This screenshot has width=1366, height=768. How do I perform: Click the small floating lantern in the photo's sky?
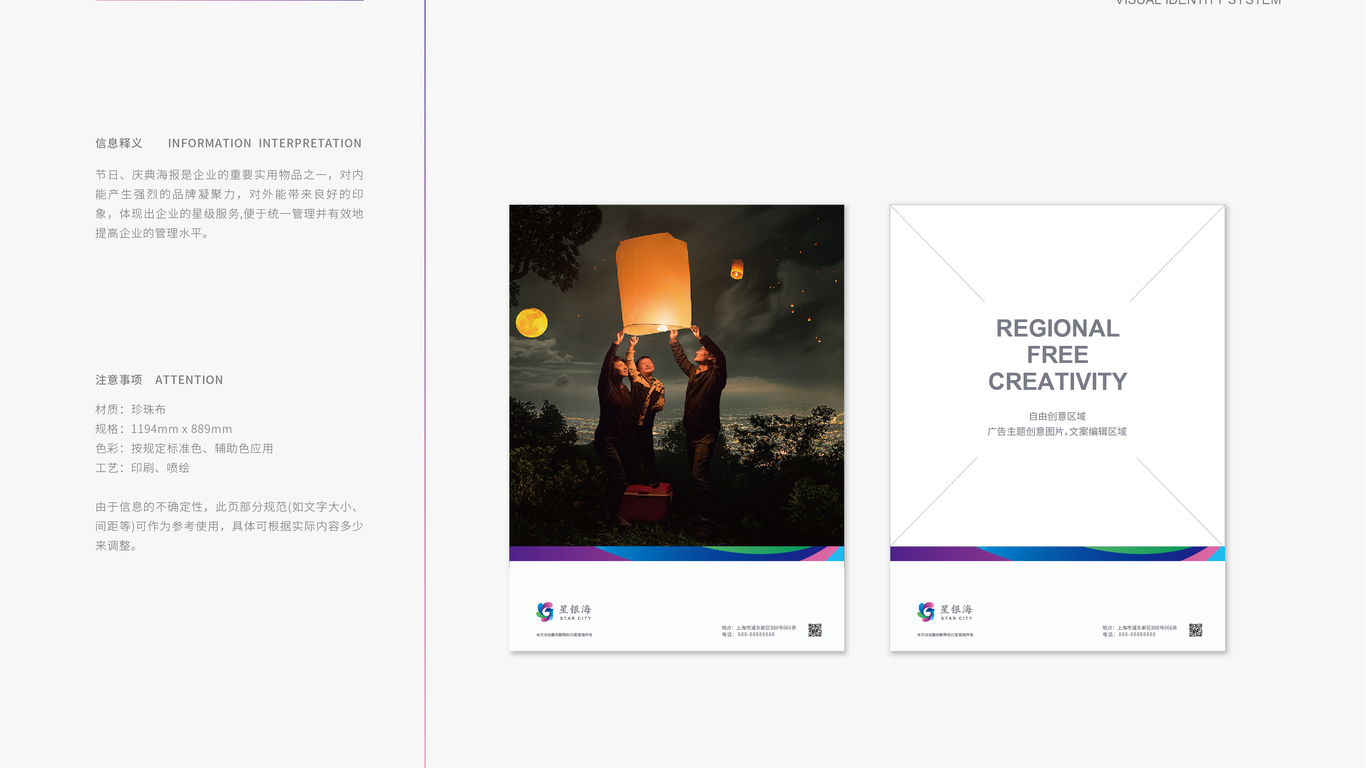click(x=737, y=269)
